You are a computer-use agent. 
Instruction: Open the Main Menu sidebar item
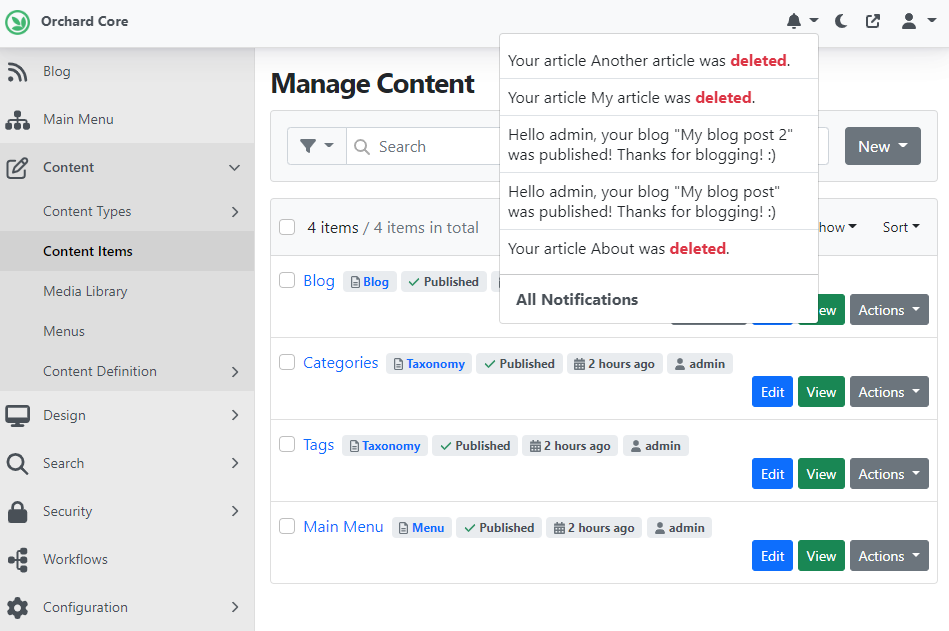(x=127, y=120)
